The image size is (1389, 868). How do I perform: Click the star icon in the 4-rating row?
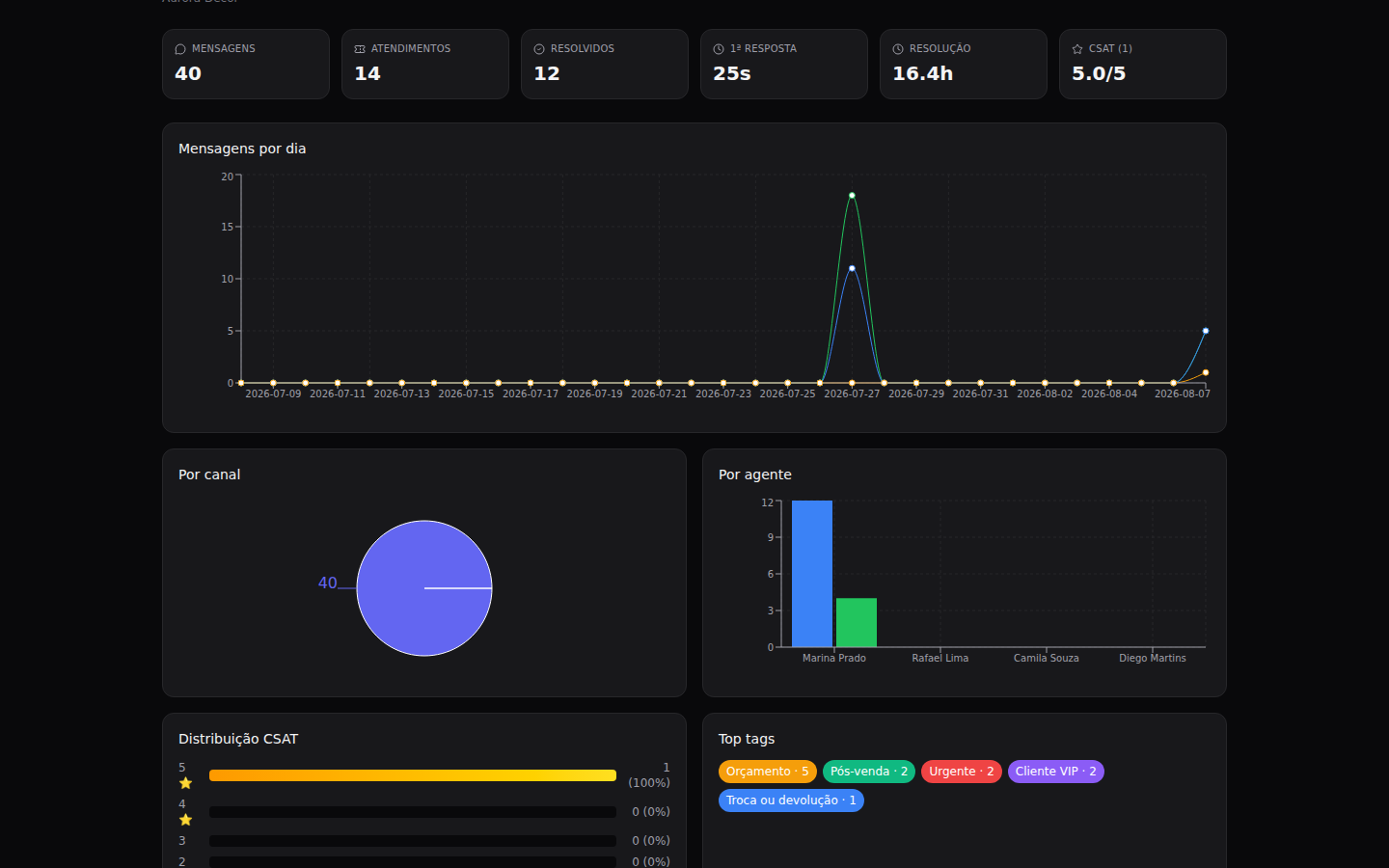coord(186,820)
